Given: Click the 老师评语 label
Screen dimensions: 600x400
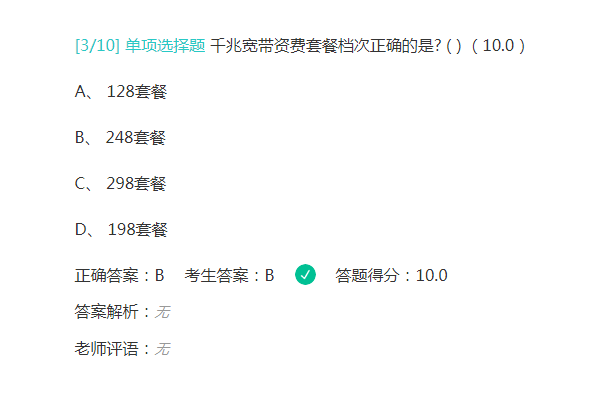Looking at the screenshot, I should [x=106, y=348].
